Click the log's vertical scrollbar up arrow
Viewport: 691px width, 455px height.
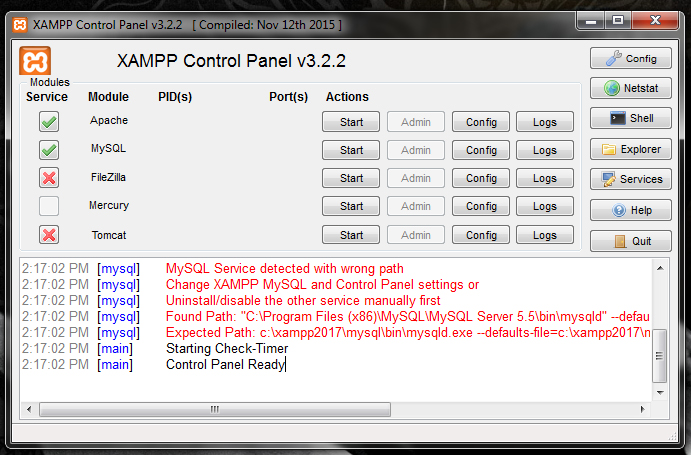click(660, 268)
